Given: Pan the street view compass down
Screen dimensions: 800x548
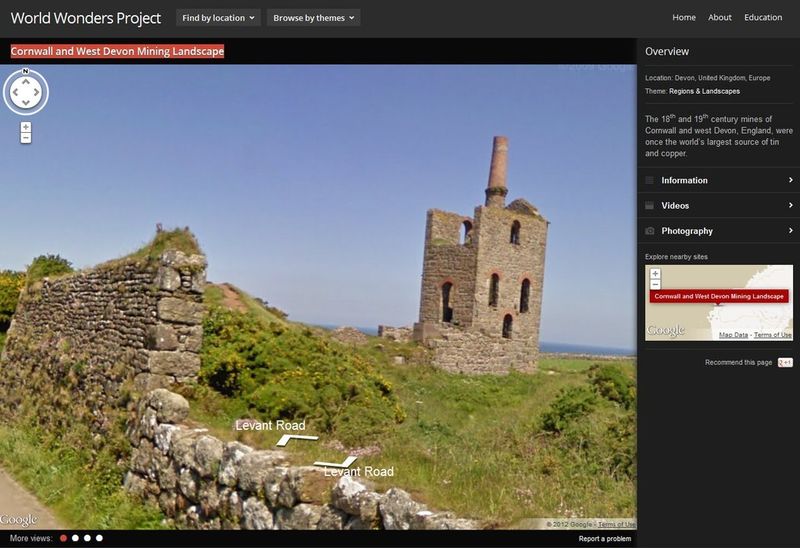Looking at the screenshot, I should 26,103.
